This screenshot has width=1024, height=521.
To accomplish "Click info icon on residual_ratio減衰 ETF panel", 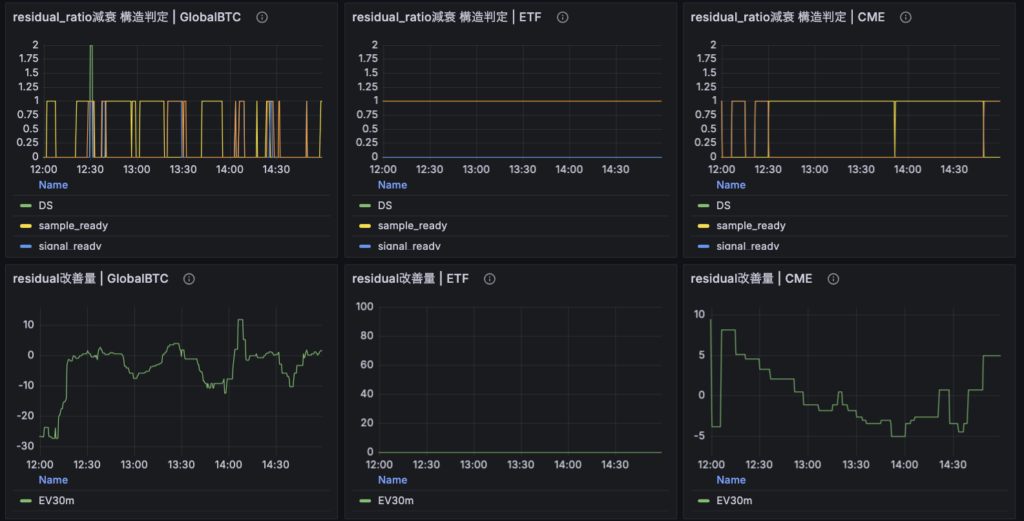I will click(x=563, y=18).
